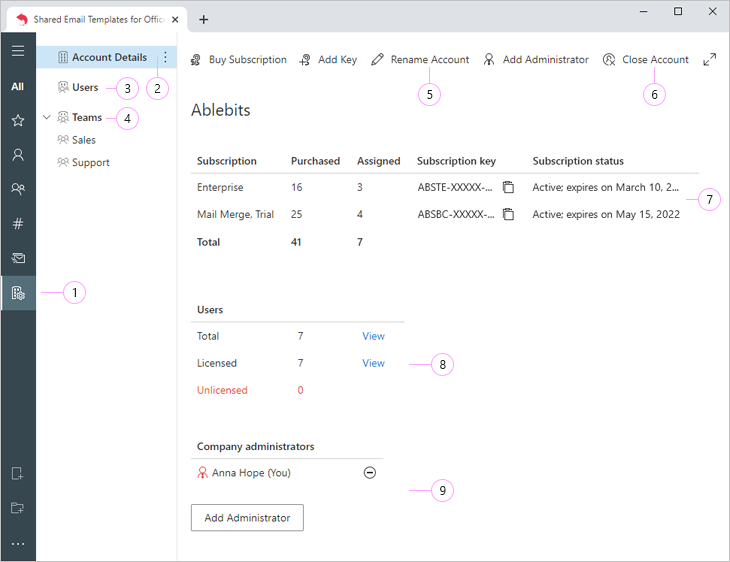
Task: Close the Shared Email Templates tab
Action: pos(175,20)
